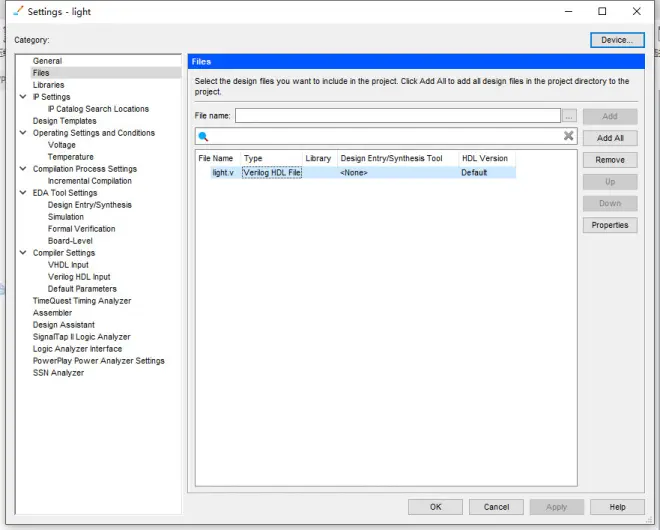The height and width of the screenshot is (530, 660).
Task: Sort by File Name column header
Action: (x=217, y=158)
